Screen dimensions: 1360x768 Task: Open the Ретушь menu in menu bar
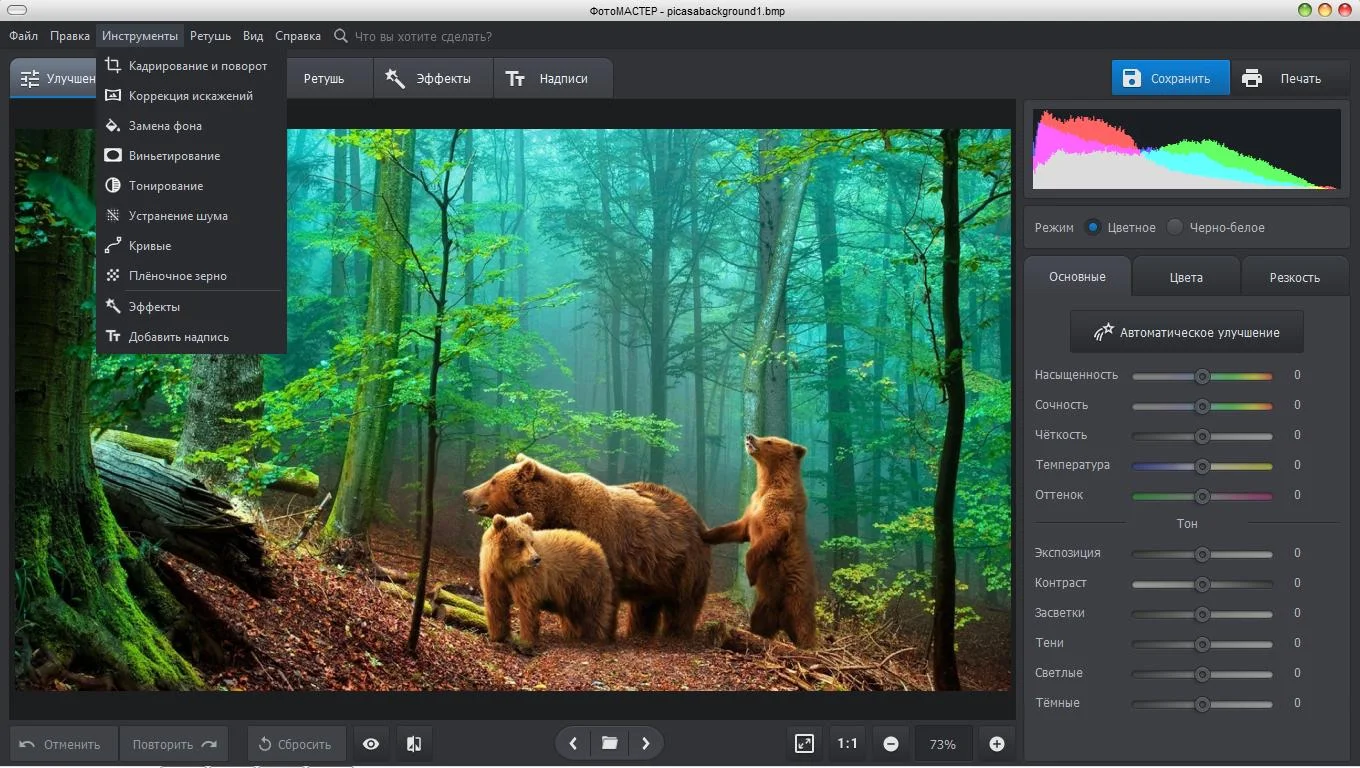pyautogui.click(x=210, y=36)
